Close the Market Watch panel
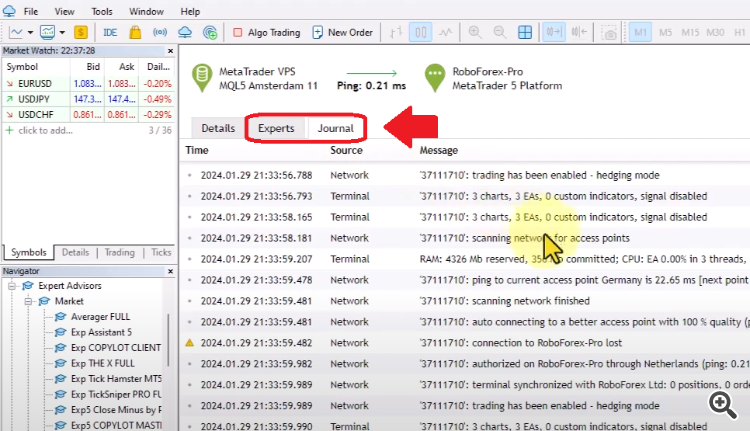Viewport: 750px width, 431px height. [170, 51]
